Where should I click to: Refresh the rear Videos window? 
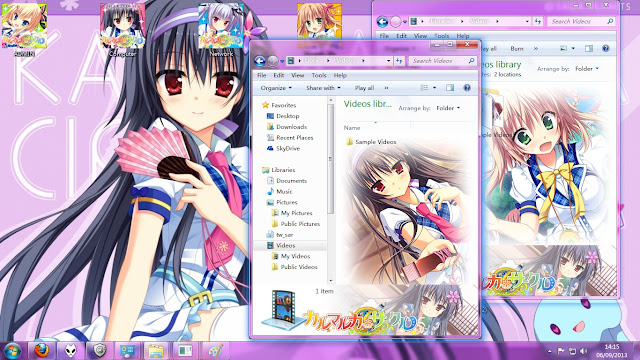click(x=538, y=21)
